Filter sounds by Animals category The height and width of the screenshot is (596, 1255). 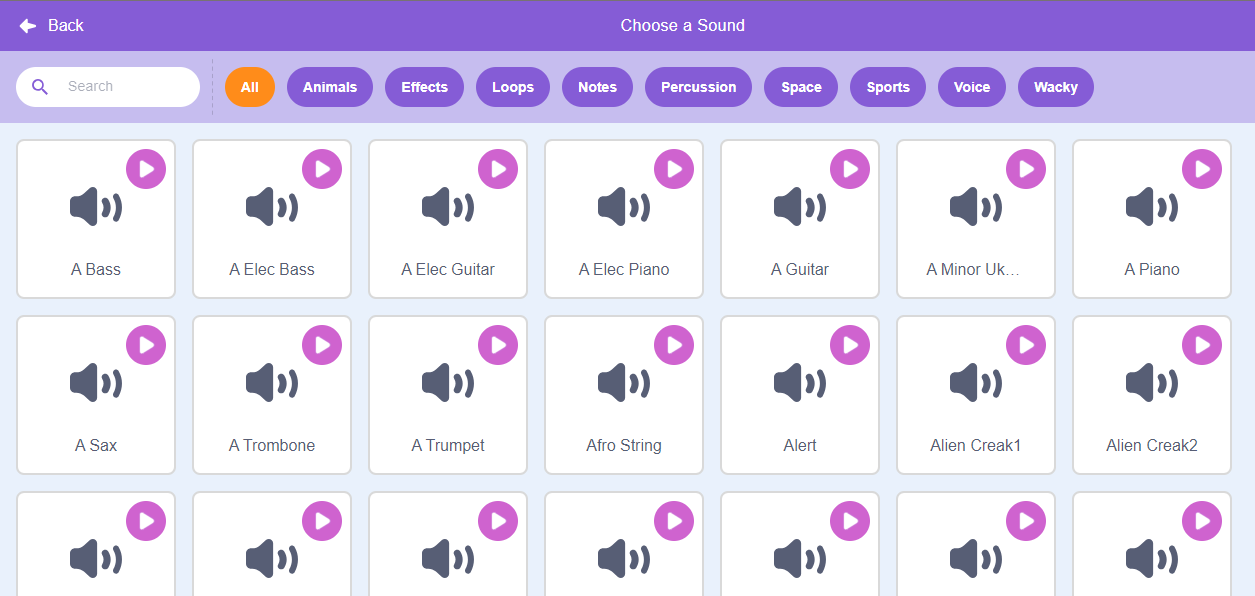[330, 87]
